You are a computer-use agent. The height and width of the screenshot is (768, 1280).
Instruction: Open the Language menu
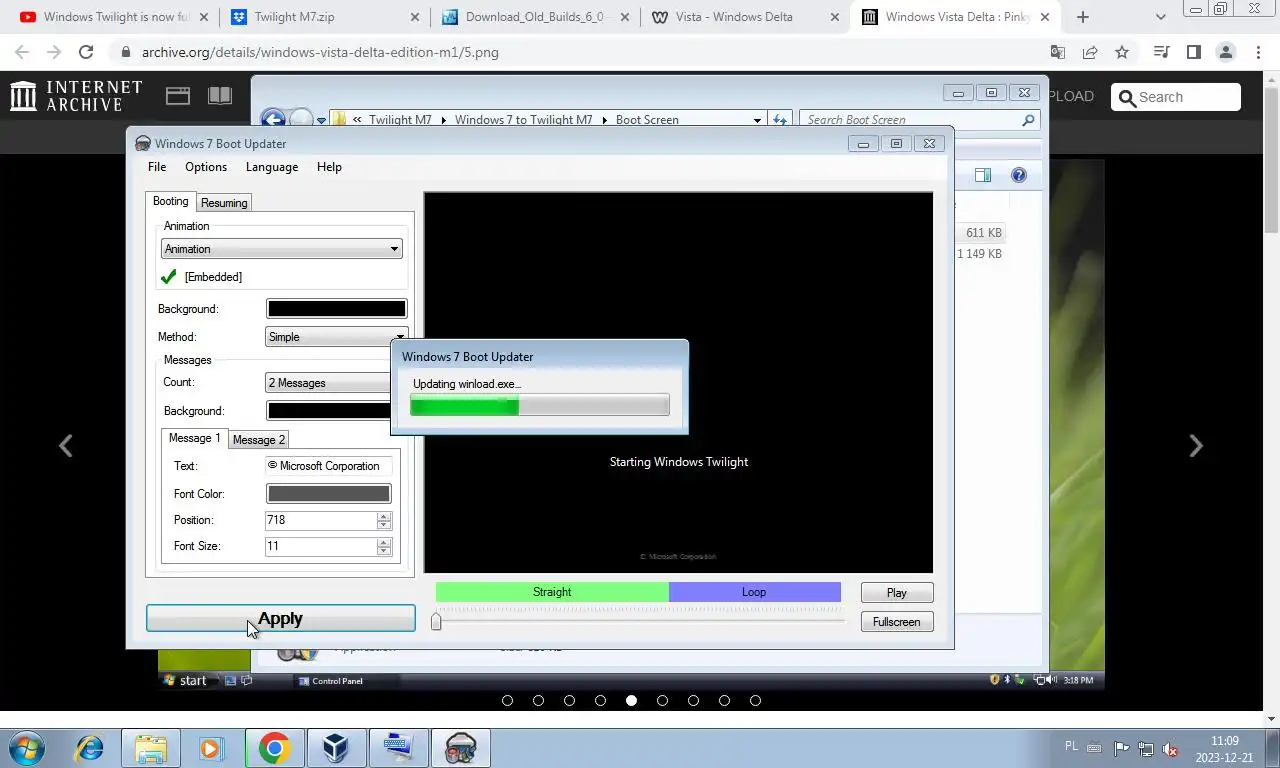272,167
